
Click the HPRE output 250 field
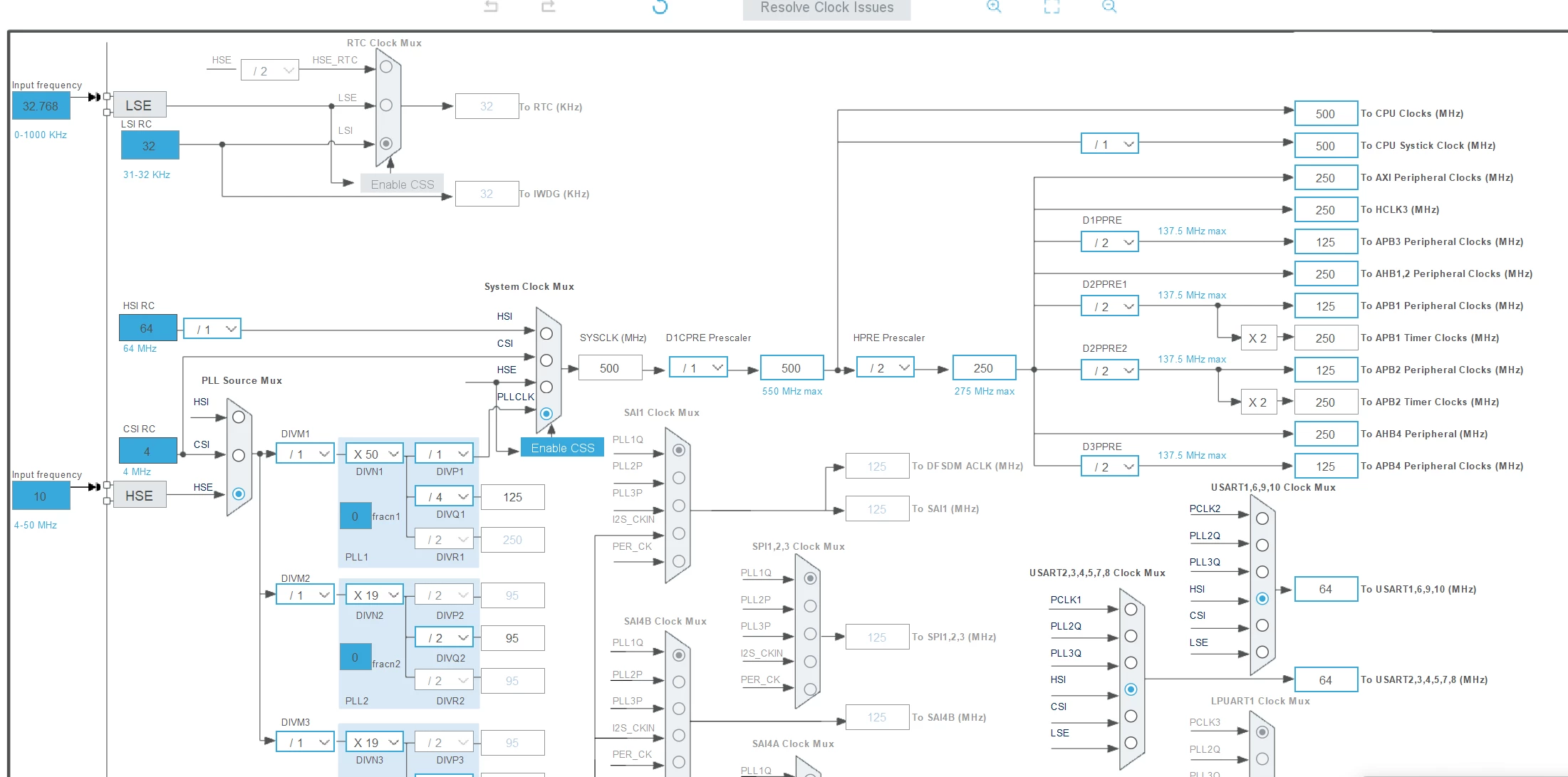[x=984, y=367]
